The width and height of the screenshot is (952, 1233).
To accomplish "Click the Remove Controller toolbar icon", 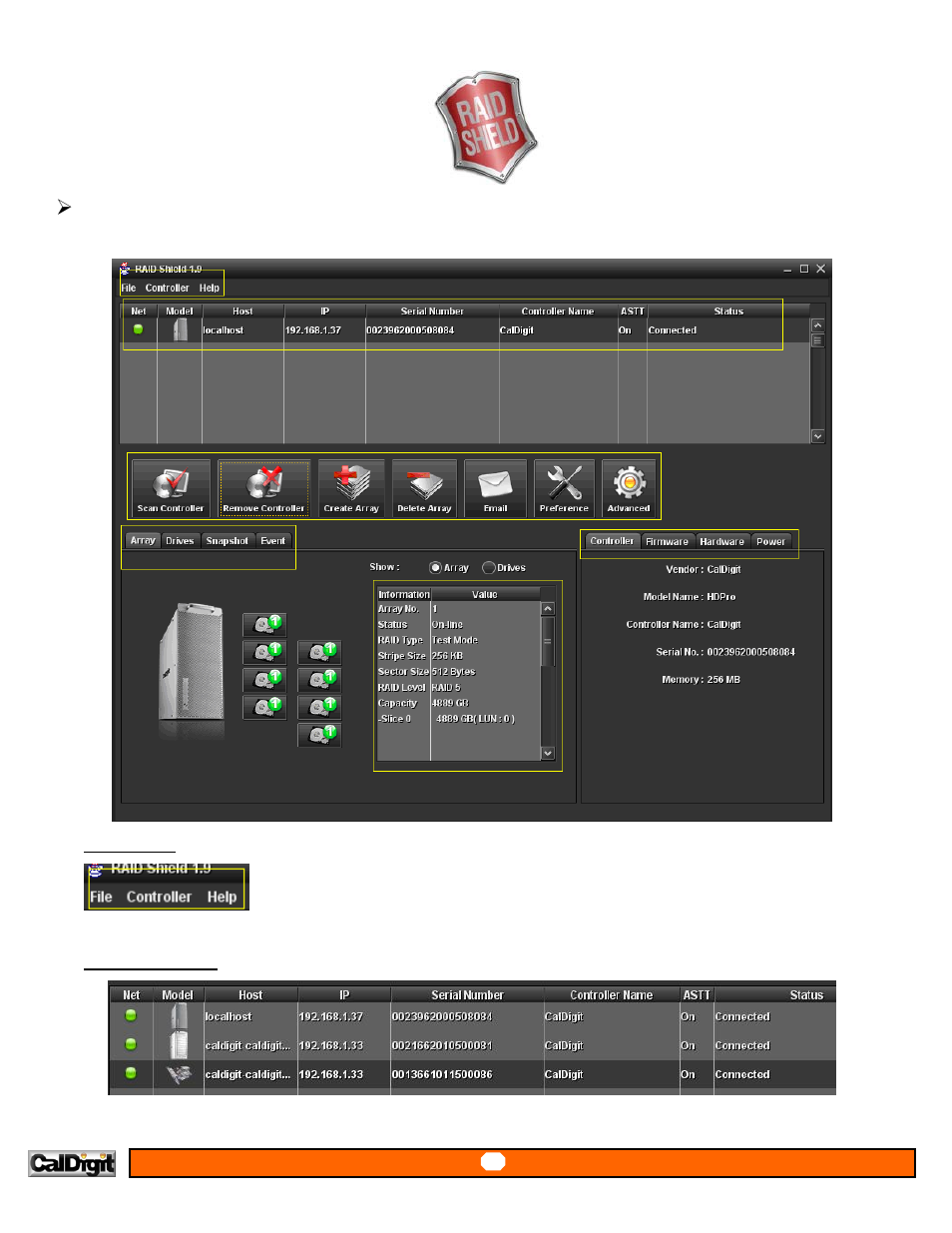I will [264, 487].
